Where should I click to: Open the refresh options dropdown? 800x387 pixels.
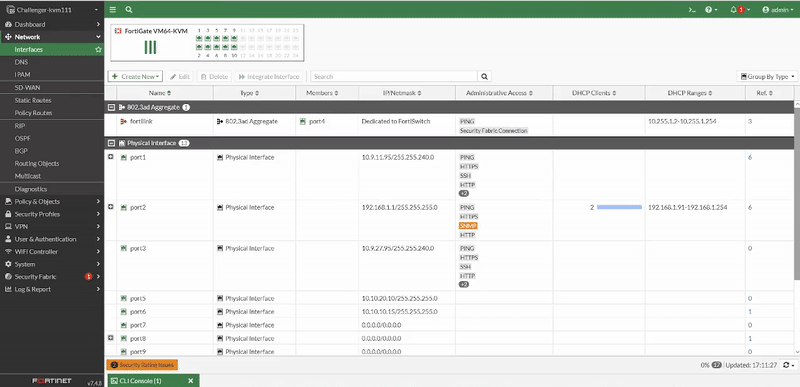(789, 365)
